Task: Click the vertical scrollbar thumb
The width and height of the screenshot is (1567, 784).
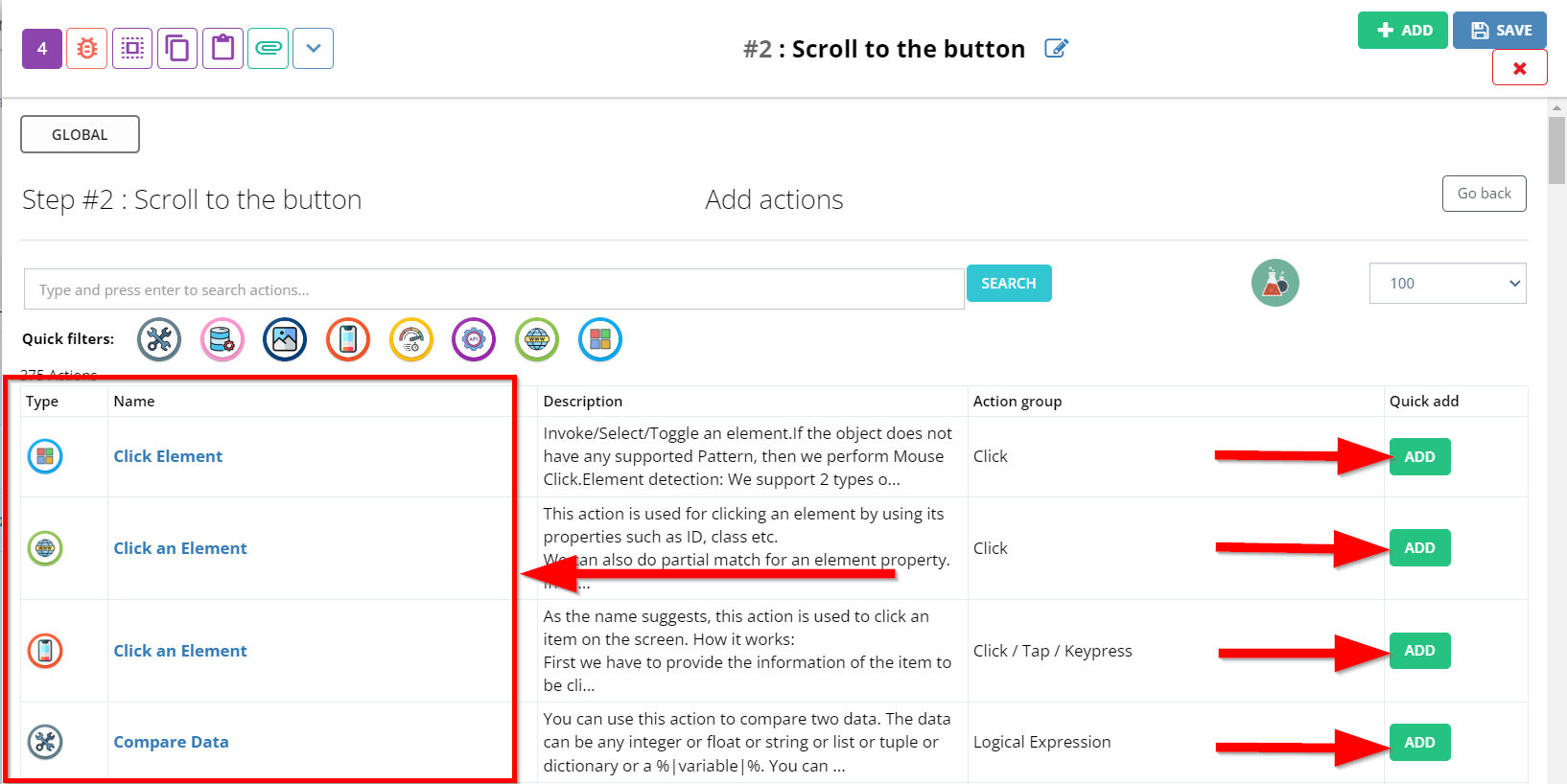Action: click(x=1556, y=150)
